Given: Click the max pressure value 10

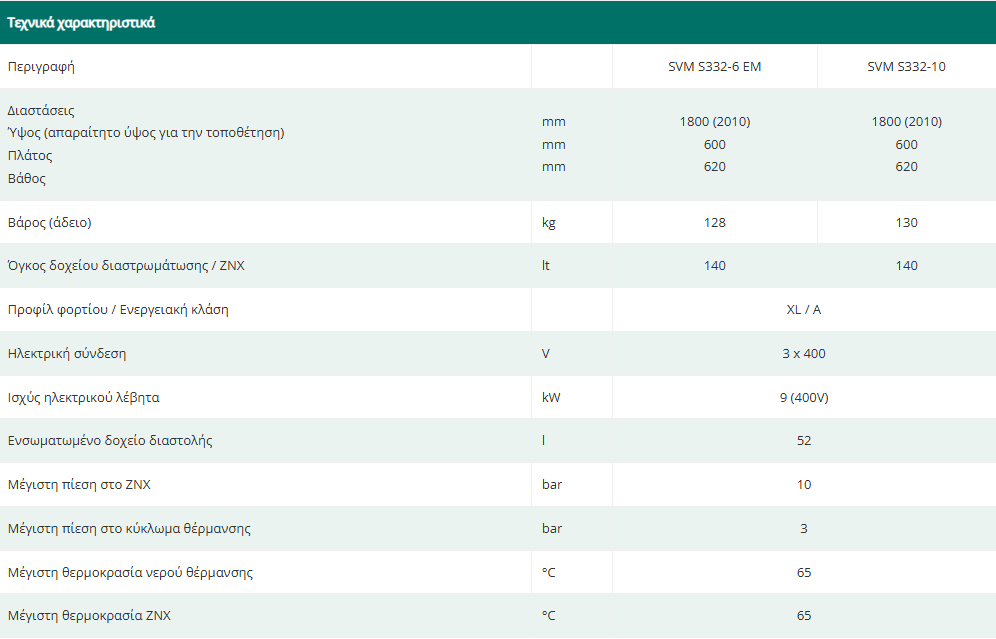Looking at the screenshot, I should pyautogui.click(x=804, y=484).
